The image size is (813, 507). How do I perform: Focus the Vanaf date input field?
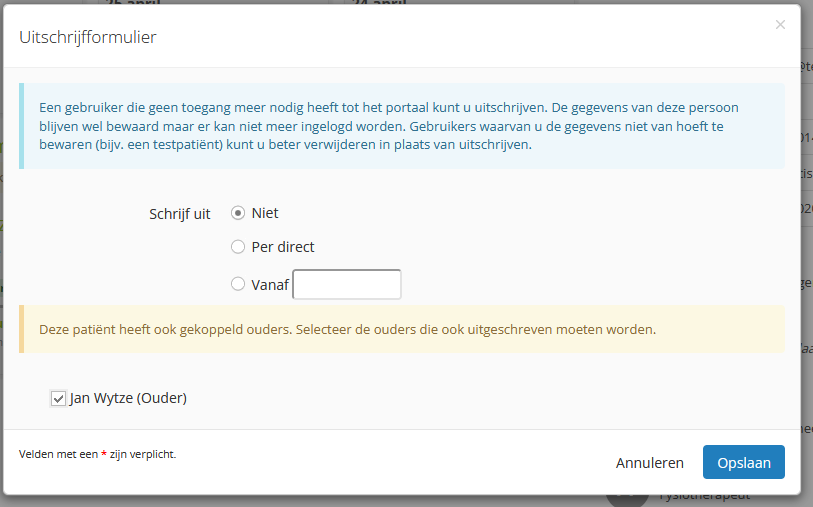pos(346,284)
